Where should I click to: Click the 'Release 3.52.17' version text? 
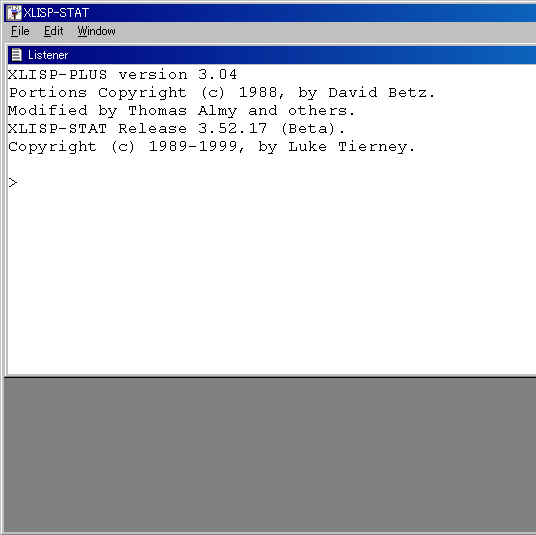click(193, 129)
